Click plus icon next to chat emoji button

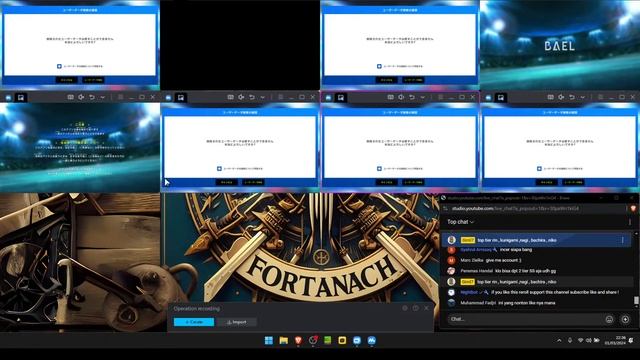point(625,320)
